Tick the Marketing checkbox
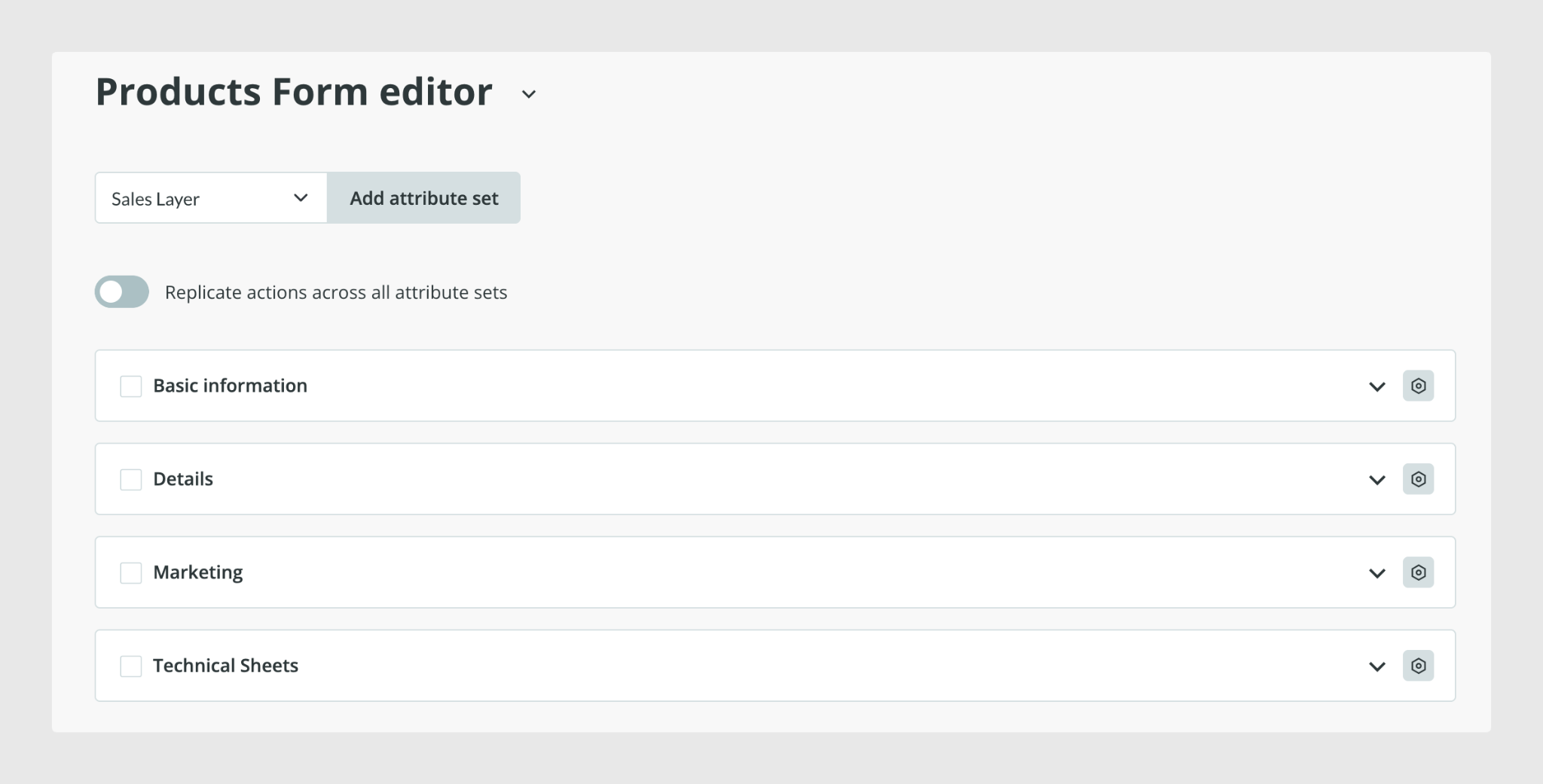Image resolution: width=1543 pixels, height=784 pixels. click(131, 573)
